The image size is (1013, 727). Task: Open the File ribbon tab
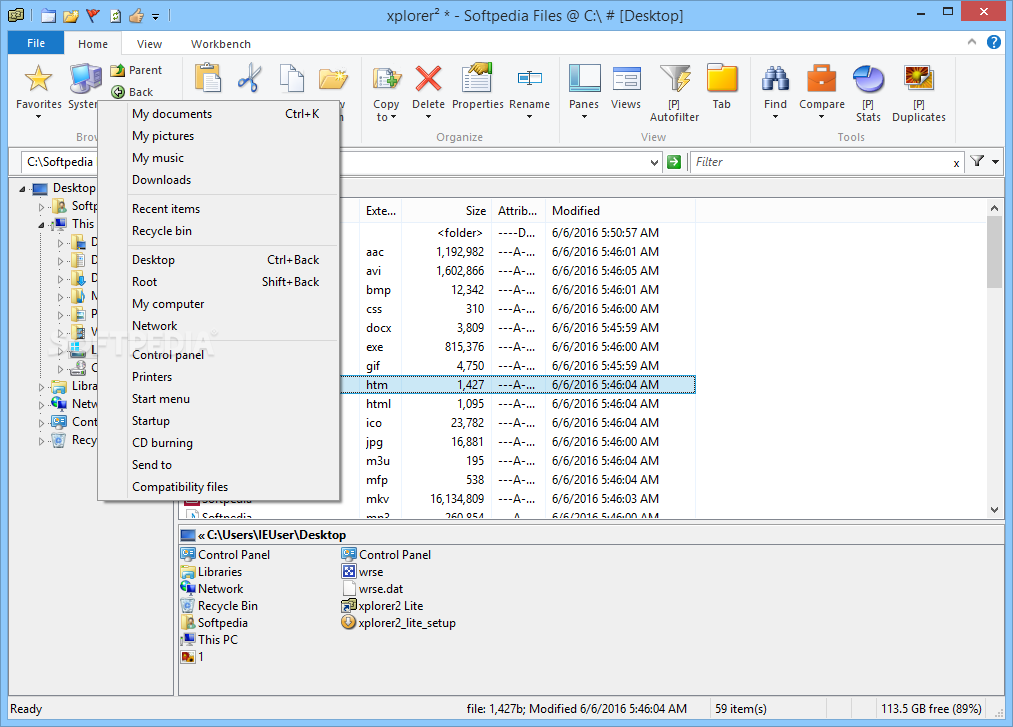tap(36, 43)
